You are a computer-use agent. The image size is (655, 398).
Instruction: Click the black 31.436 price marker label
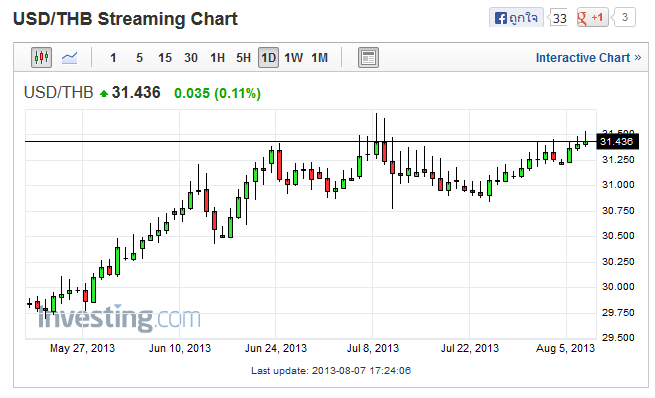pos(617,142)
